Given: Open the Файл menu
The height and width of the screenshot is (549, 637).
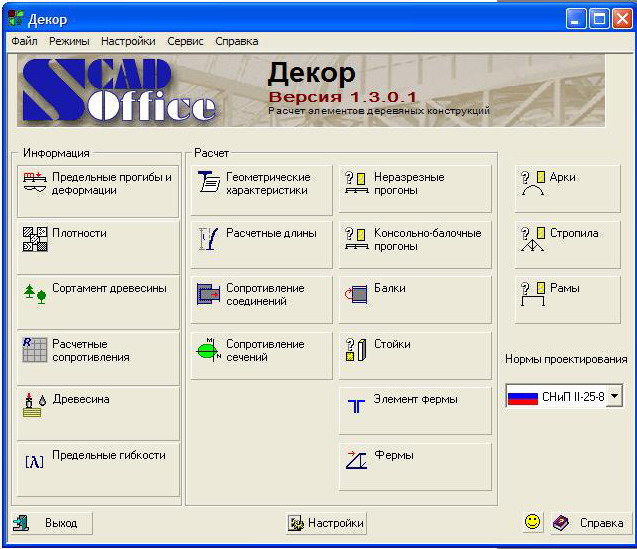Looking at the screenshot, I should coord(24,41).
